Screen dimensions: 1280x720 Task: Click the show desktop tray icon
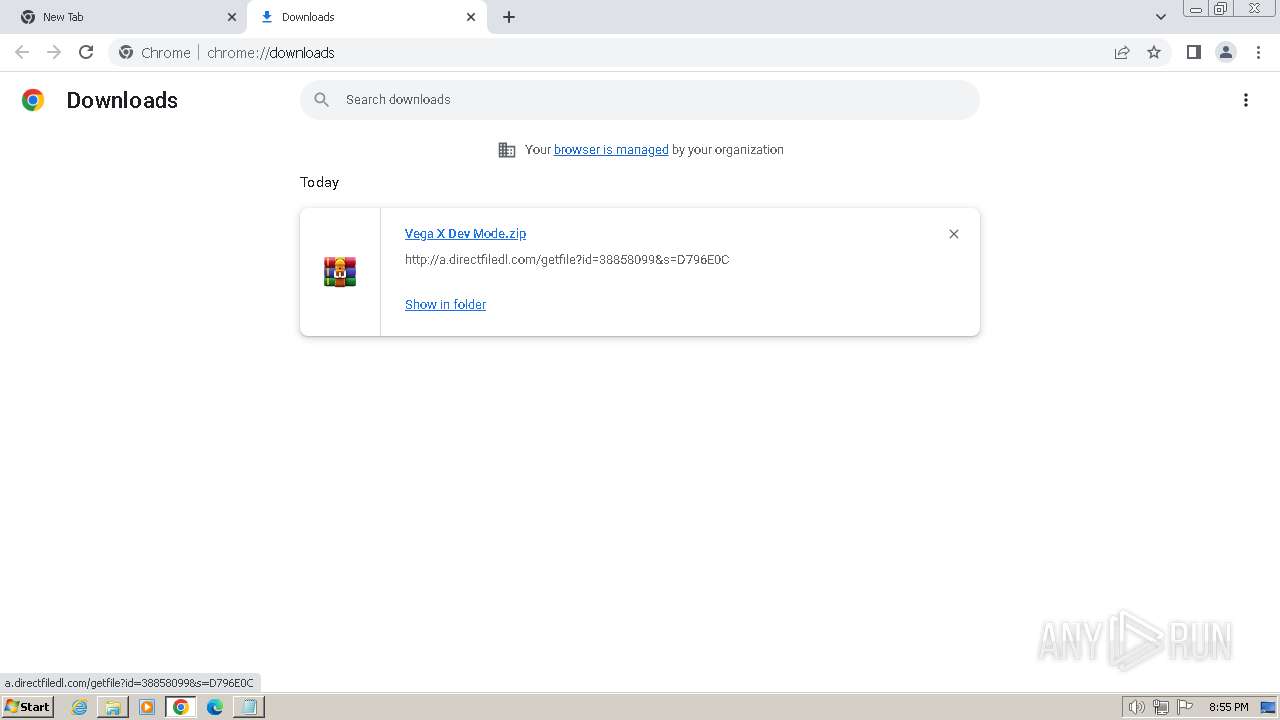1268,707
